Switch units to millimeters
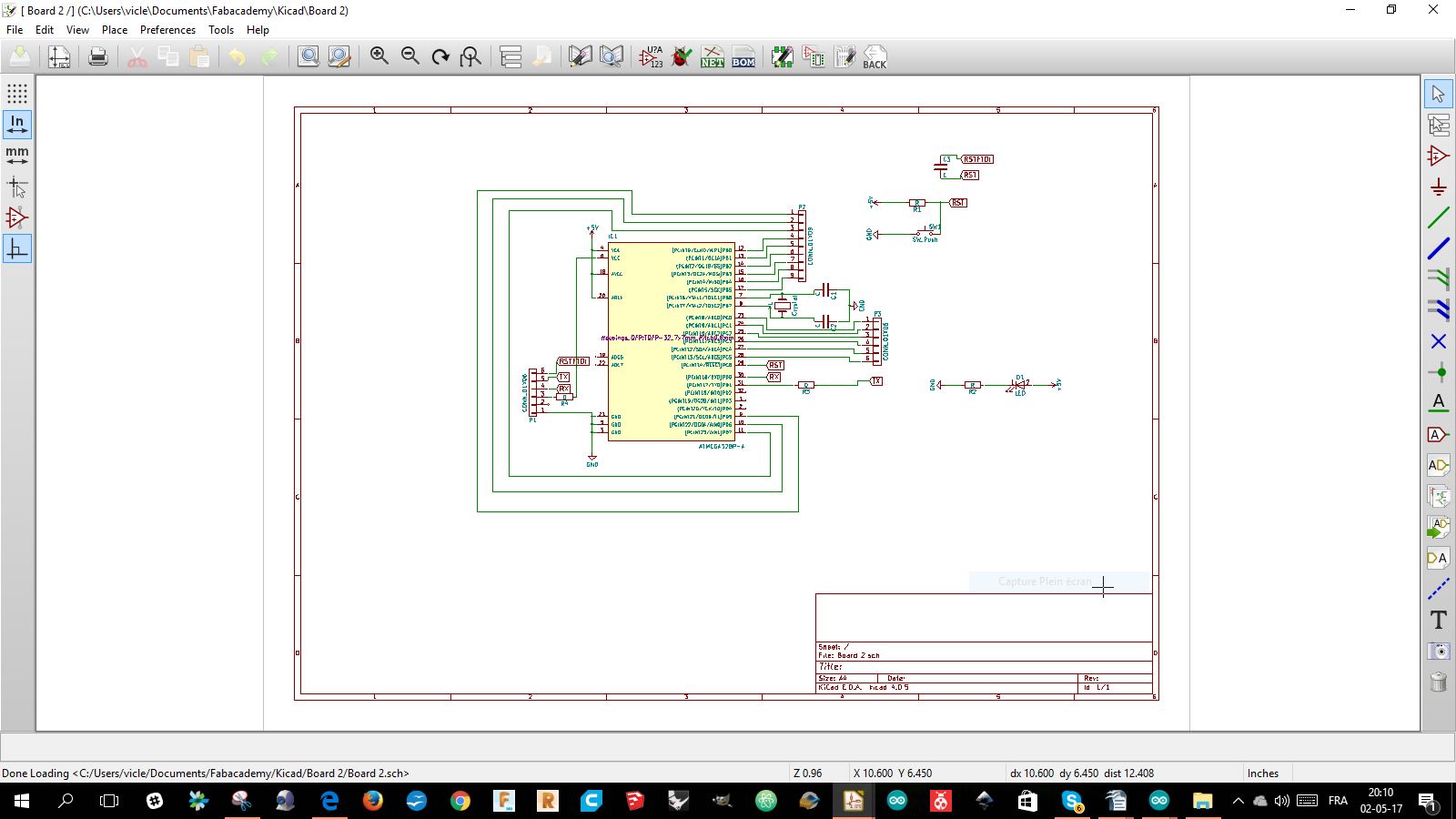The width and height of the screenshot is (1456, 819). click(x=17, y=156)
